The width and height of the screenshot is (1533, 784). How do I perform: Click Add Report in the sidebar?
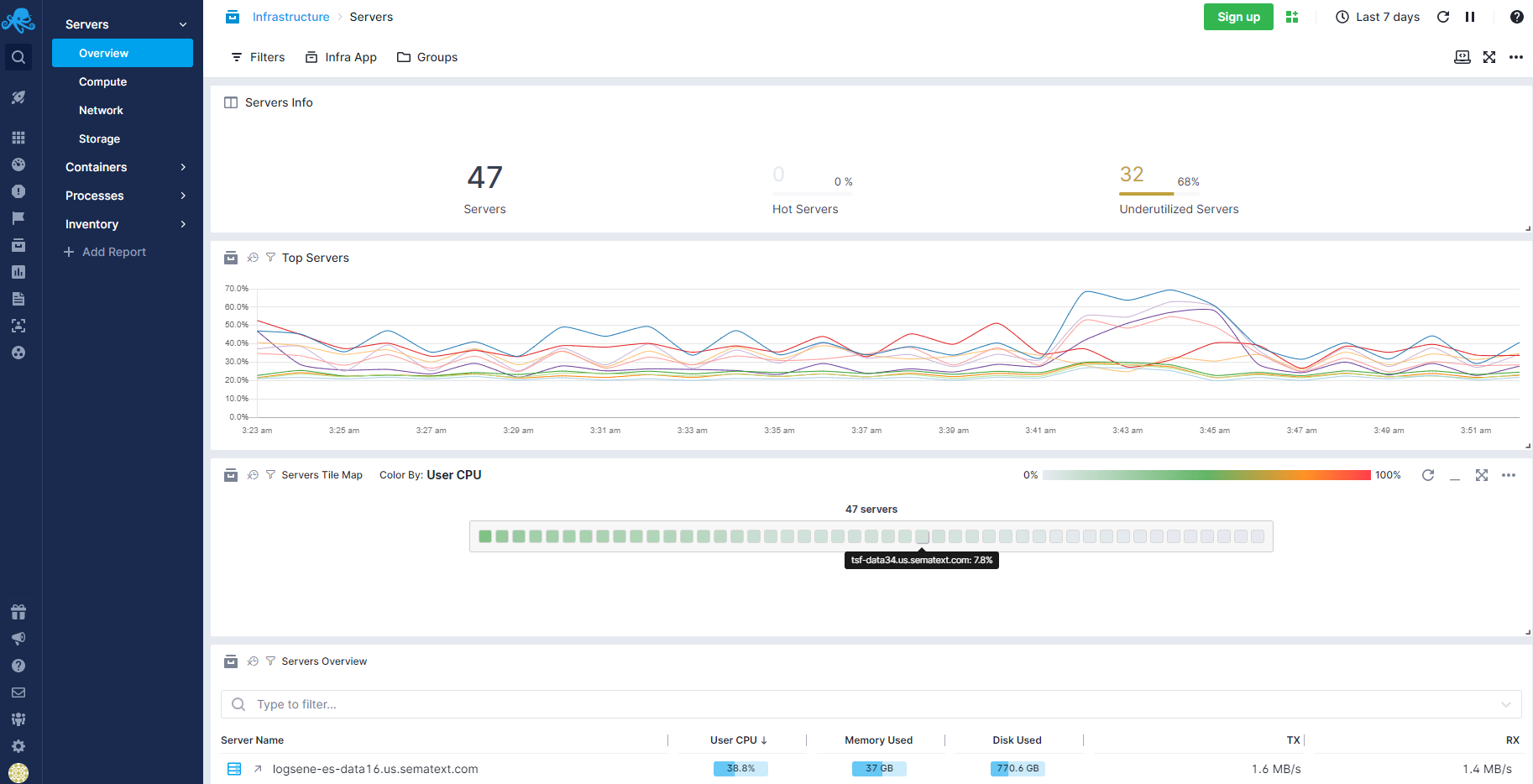point(105,252)
